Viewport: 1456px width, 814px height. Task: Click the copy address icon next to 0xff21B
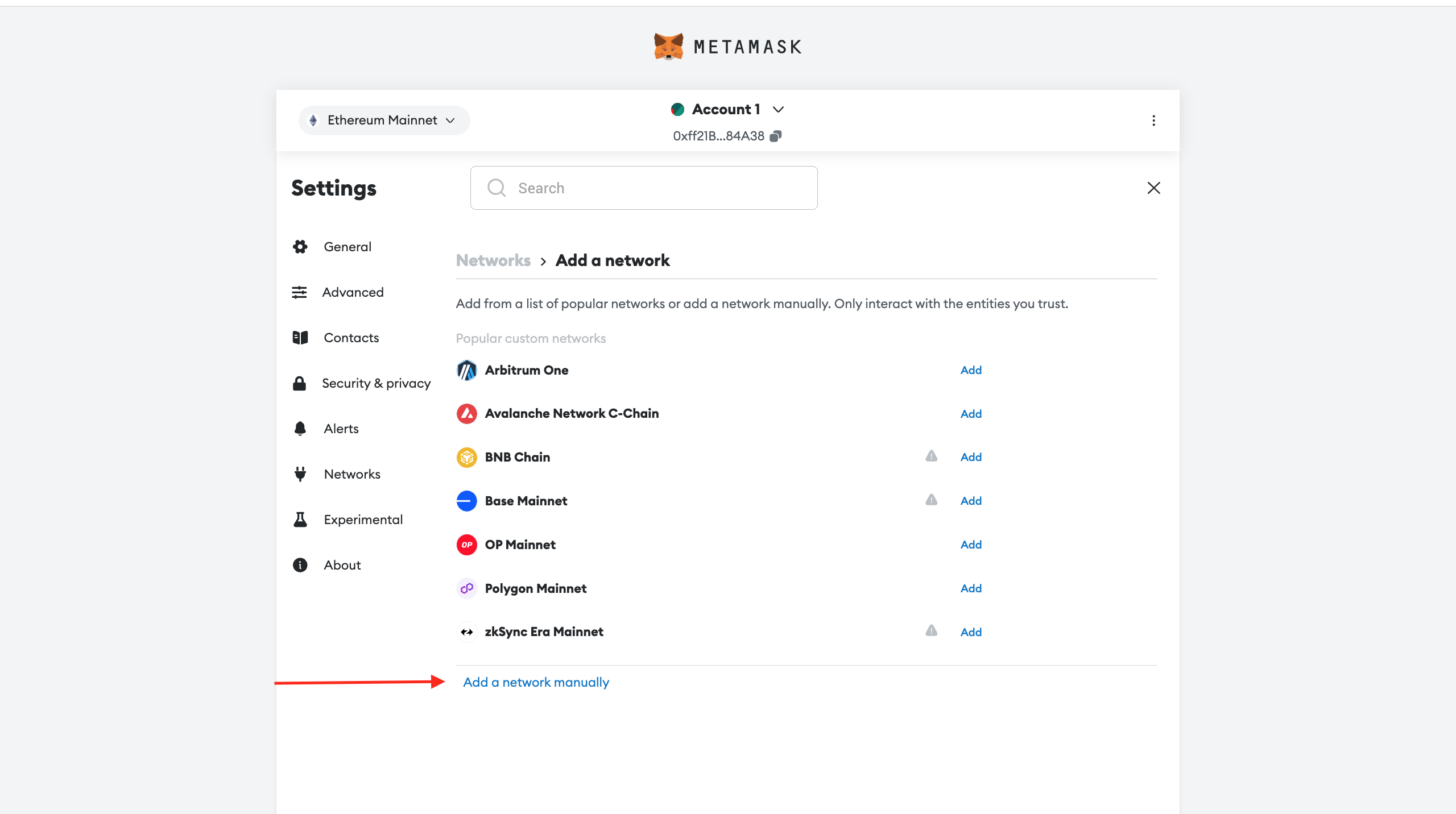coord(776,136)
